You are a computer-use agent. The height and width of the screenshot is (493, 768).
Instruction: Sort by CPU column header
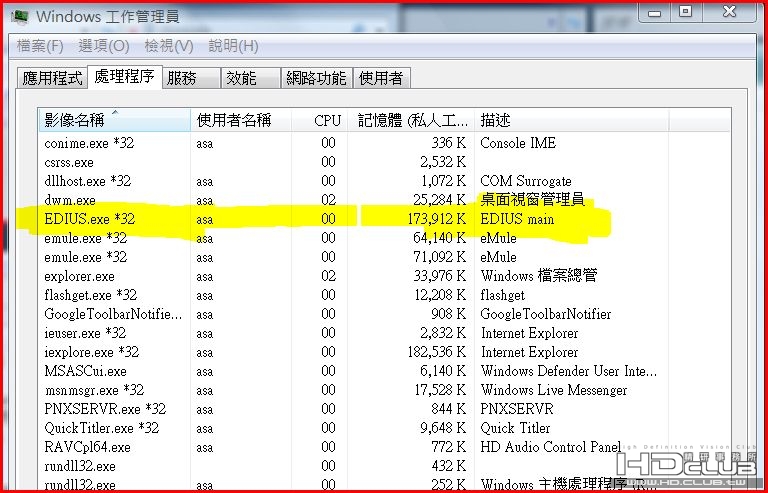point(320,120)
